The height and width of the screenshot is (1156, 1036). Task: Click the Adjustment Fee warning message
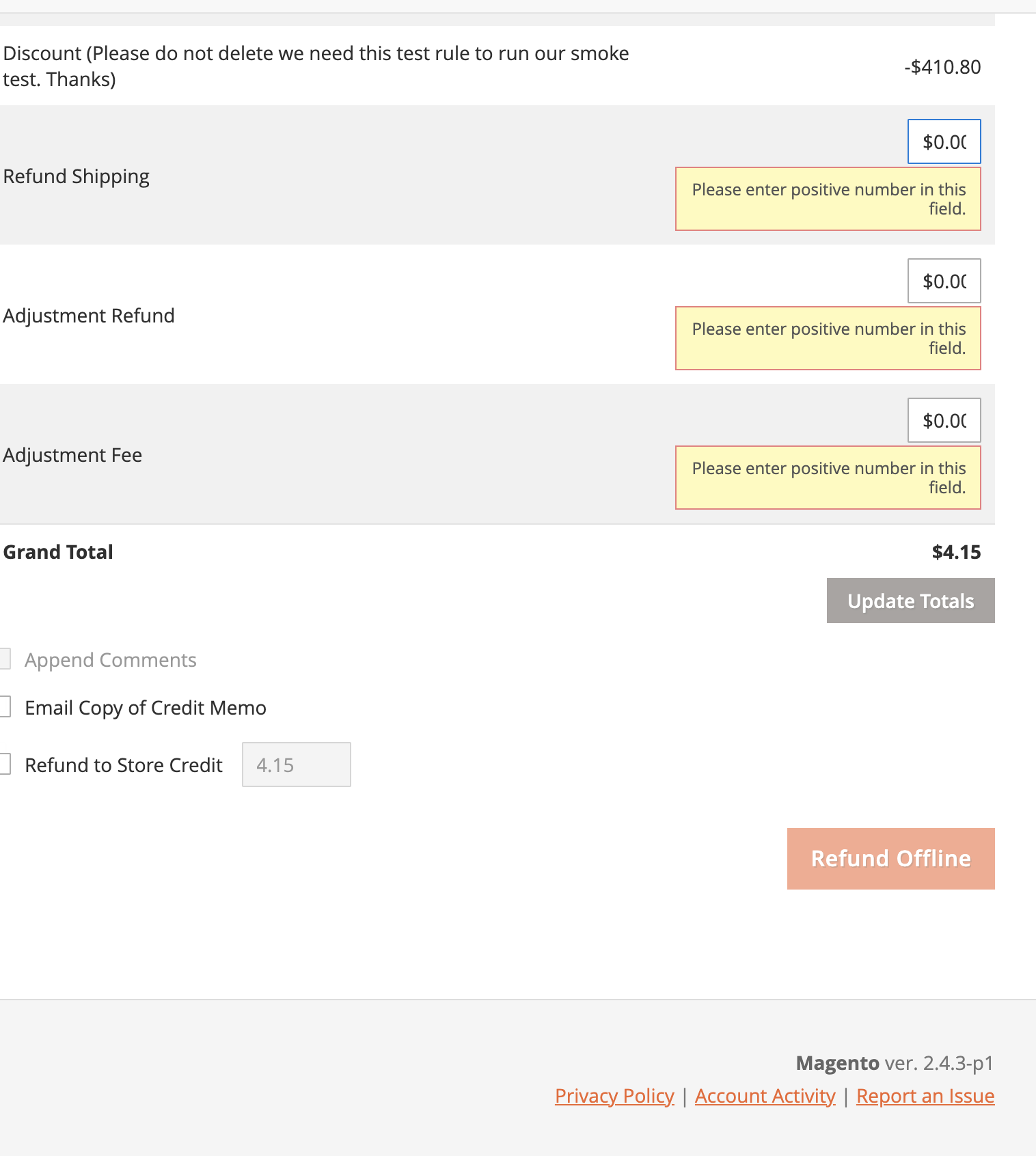pyautogui.click(x=828, y=478)
